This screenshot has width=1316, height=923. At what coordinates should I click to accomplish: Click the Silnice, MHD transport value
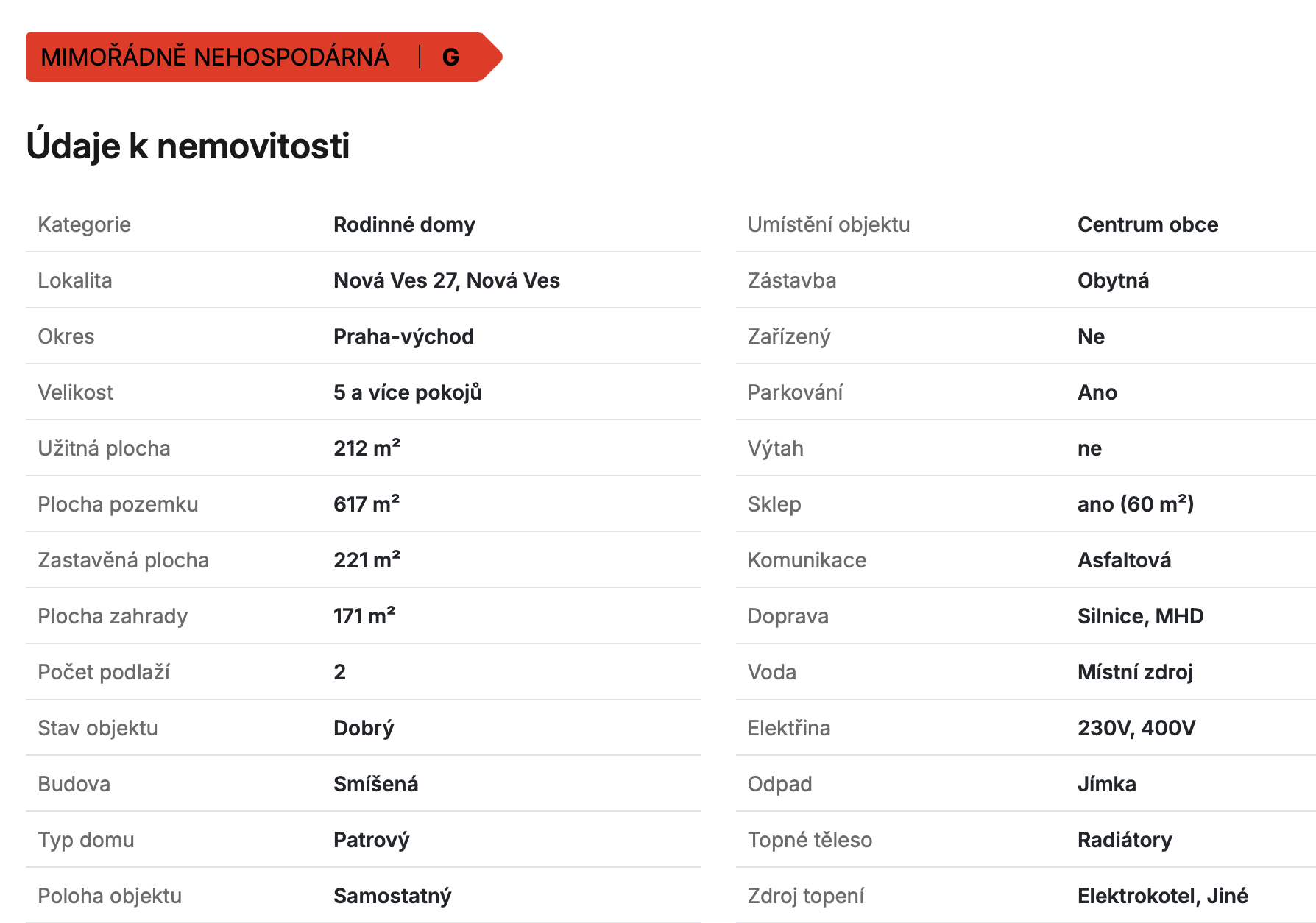tap(1140, 616)
